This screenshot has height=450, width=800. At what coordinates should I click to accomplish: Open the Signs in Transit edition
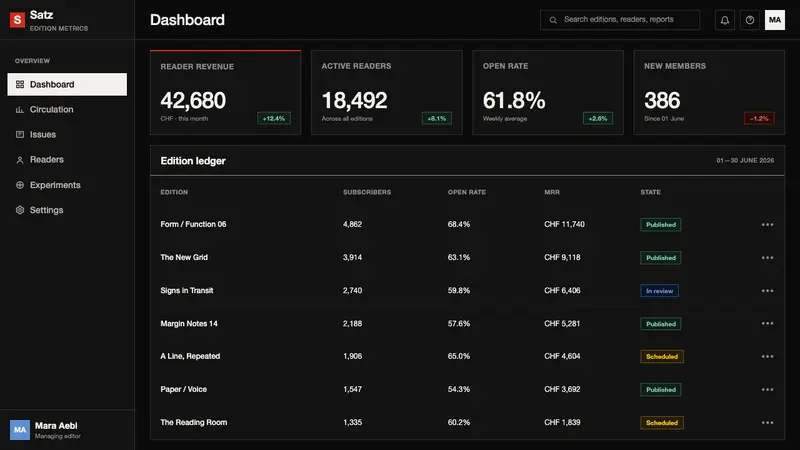187,290
